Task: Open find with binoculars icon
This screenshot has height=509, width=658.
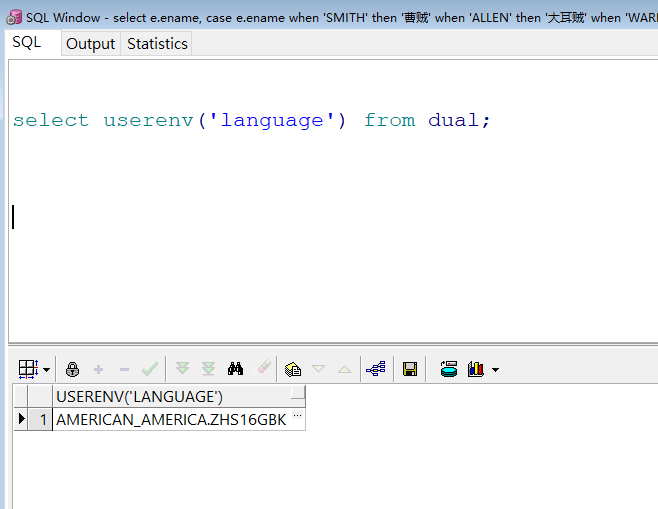Action: (235, 368)
